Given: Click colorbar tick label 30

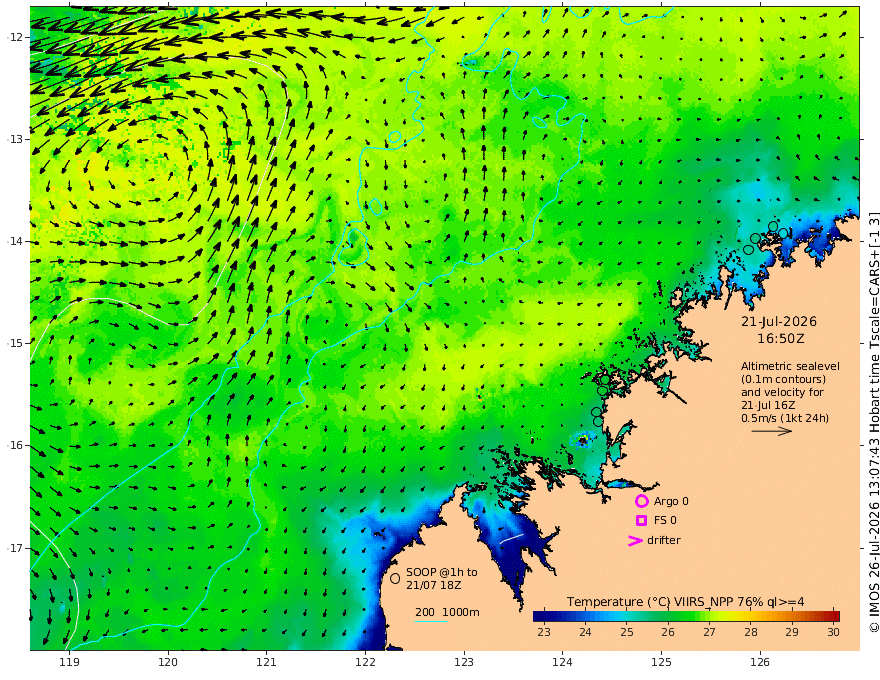Looking at the screenshot, I should (x=833, y=632).
